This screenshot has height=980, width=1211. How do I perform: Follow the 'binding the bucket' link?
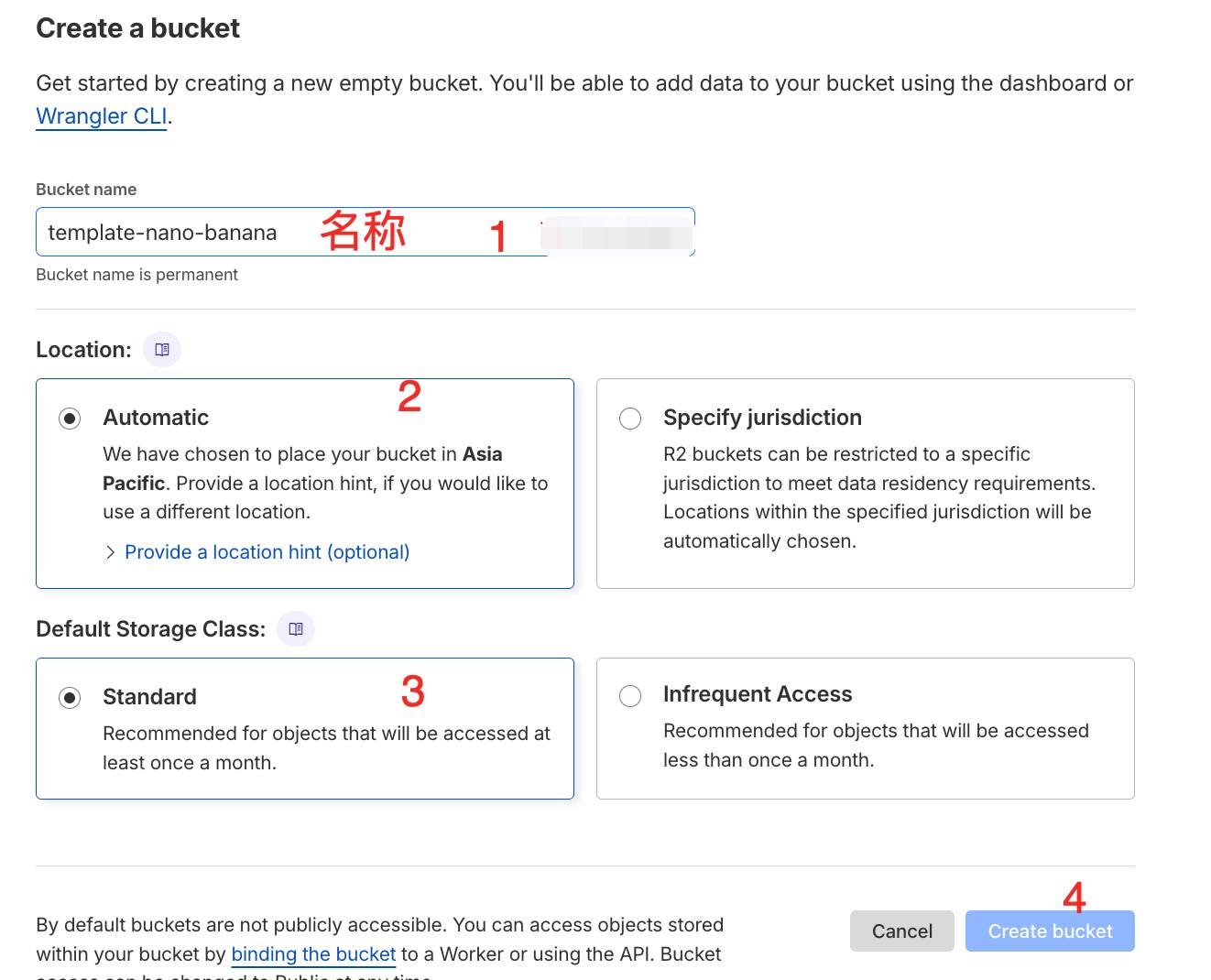pos(313,954)
